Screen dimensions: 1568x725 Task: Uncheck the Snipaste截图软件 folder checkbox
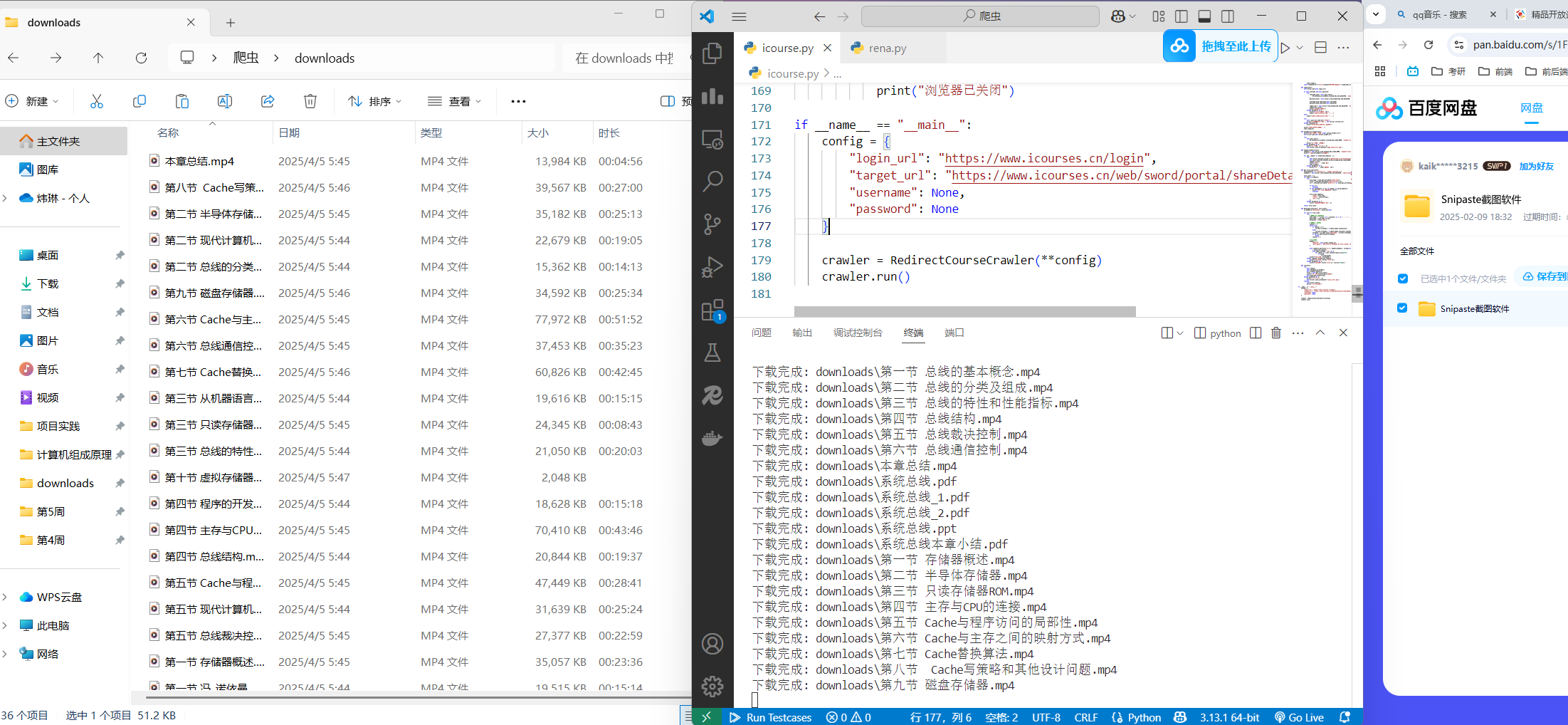tap(1402, 308)
